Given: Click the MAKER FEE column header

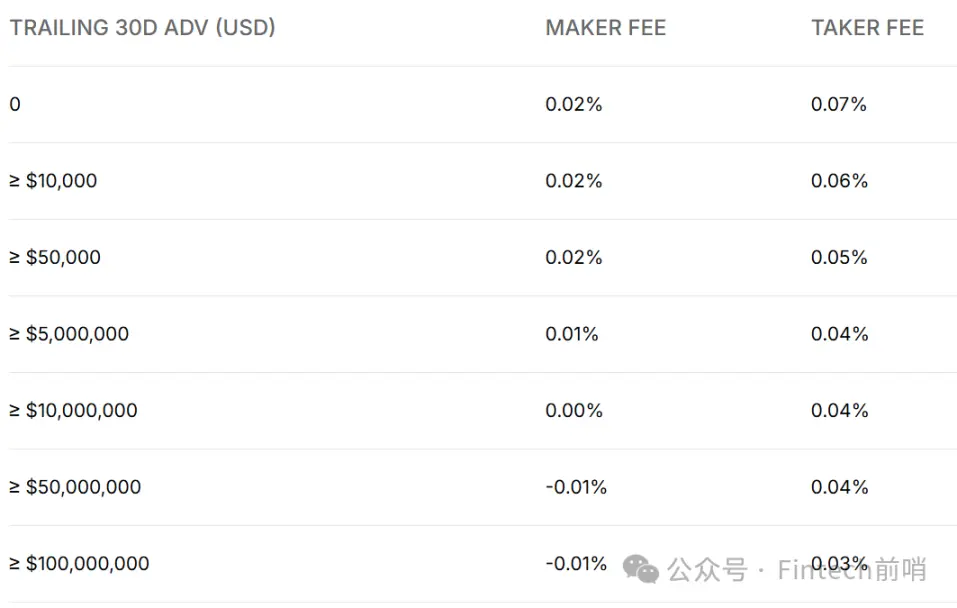Looking at the screenshot, I should (605, 28).
